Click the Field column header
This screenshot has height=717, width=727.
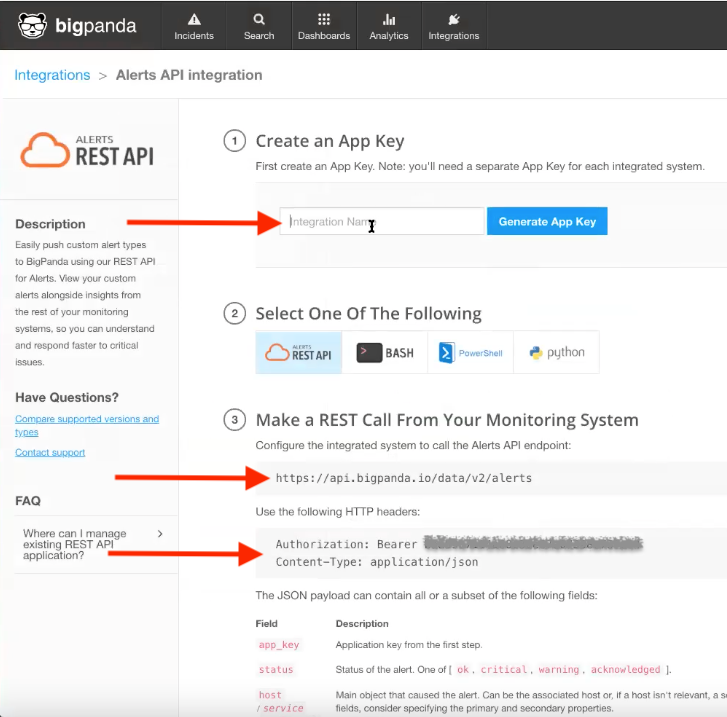click(x=267, y=624)
